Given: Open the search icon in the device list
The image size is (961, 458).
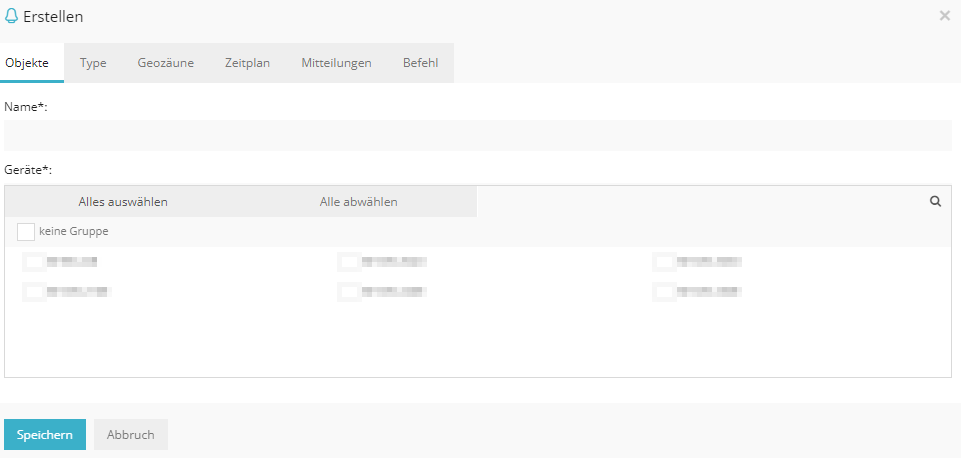Looking at the screenshot, I should [935, 201].
